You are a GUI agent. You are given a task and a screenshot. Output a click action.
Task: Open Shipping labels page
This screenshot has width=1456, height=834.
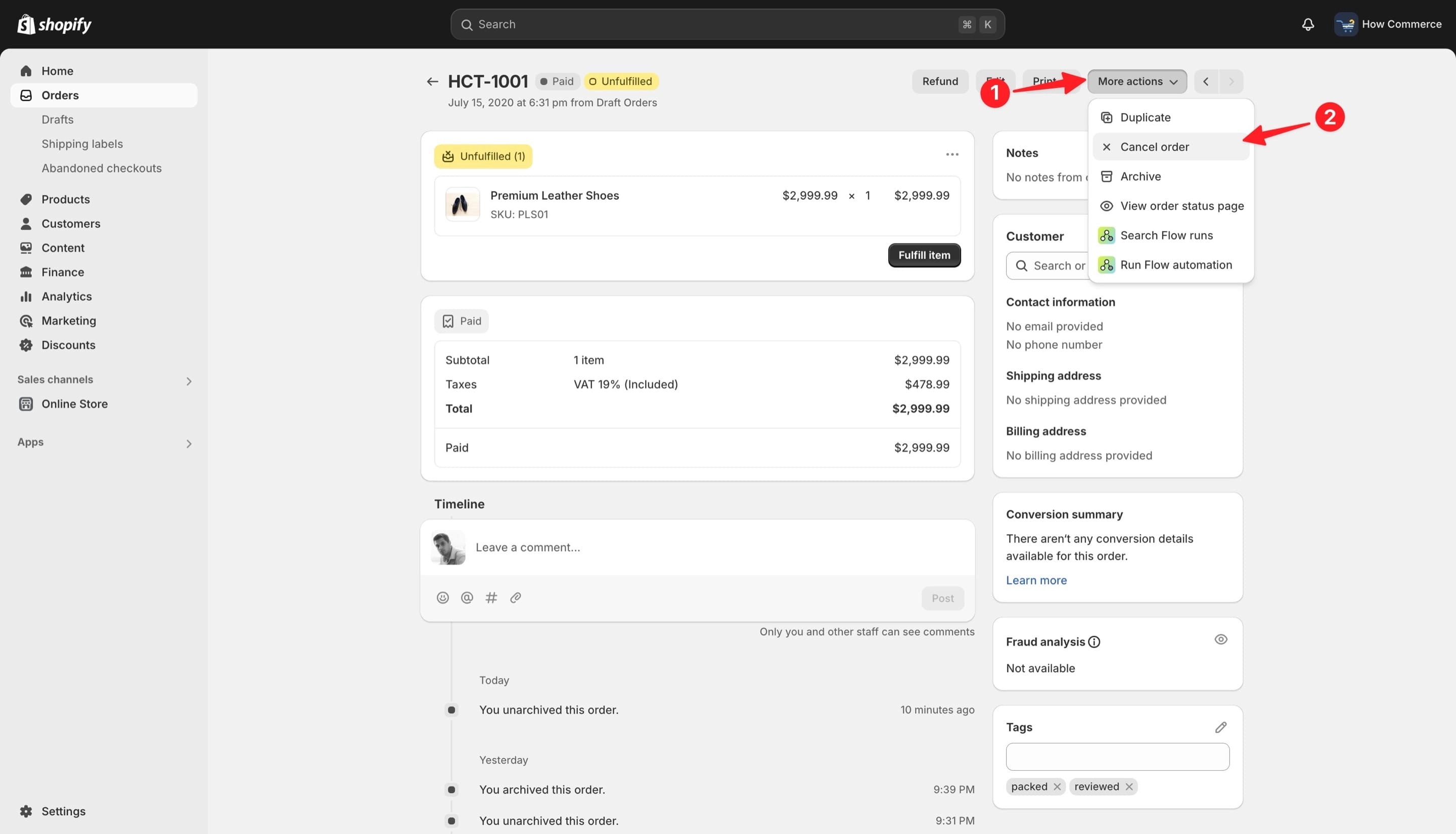82,144
